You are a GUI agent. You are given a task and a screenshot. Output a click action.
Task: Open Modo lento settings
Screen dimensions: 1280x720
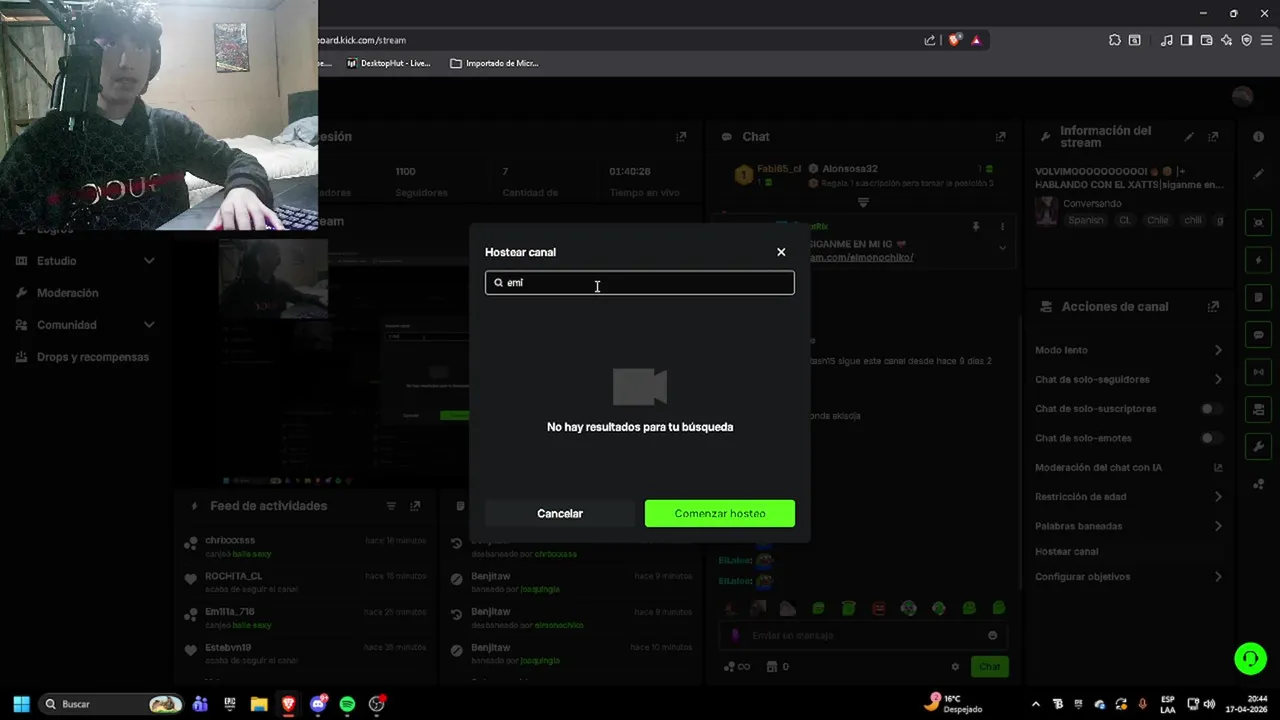click(x=1128, y=350)
